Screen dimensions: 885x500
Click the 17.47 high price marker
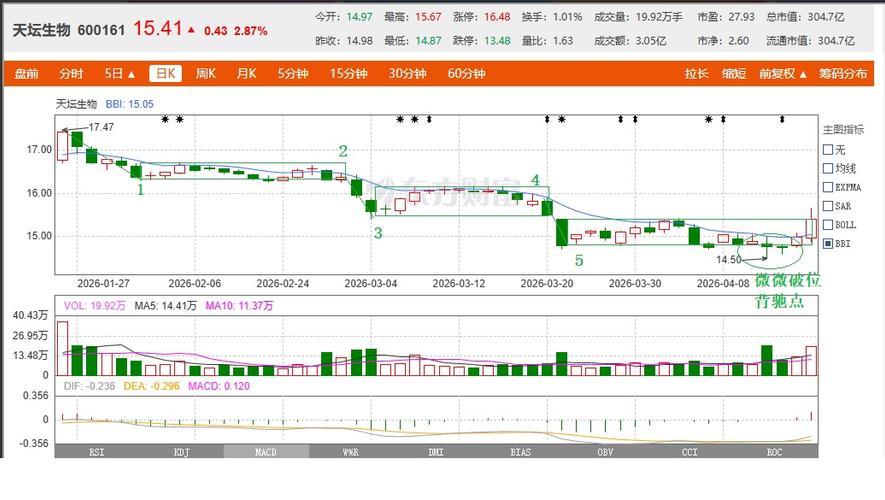[101, 128]
